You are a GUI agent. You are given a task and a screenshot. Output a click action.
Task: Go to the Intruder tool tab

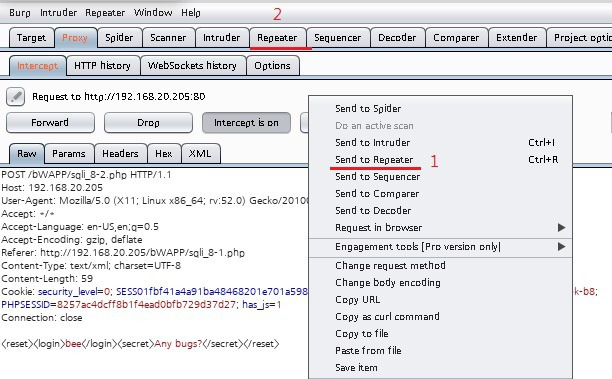(222, 37)
